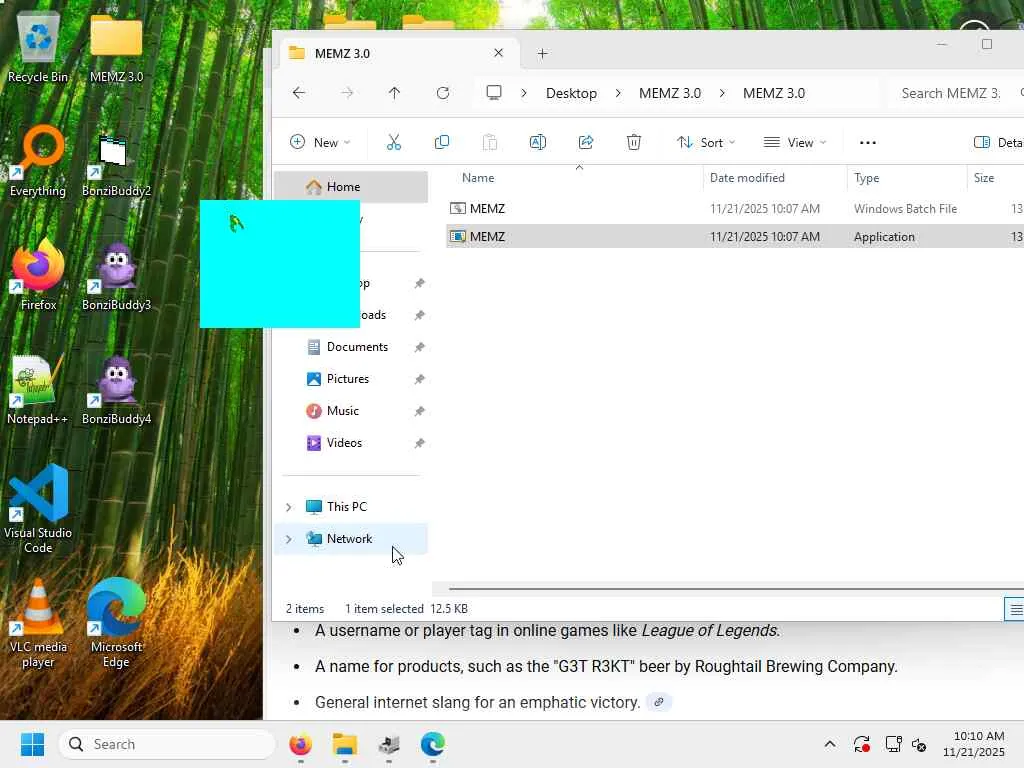Click the taskbar Search box

[167, 744]
